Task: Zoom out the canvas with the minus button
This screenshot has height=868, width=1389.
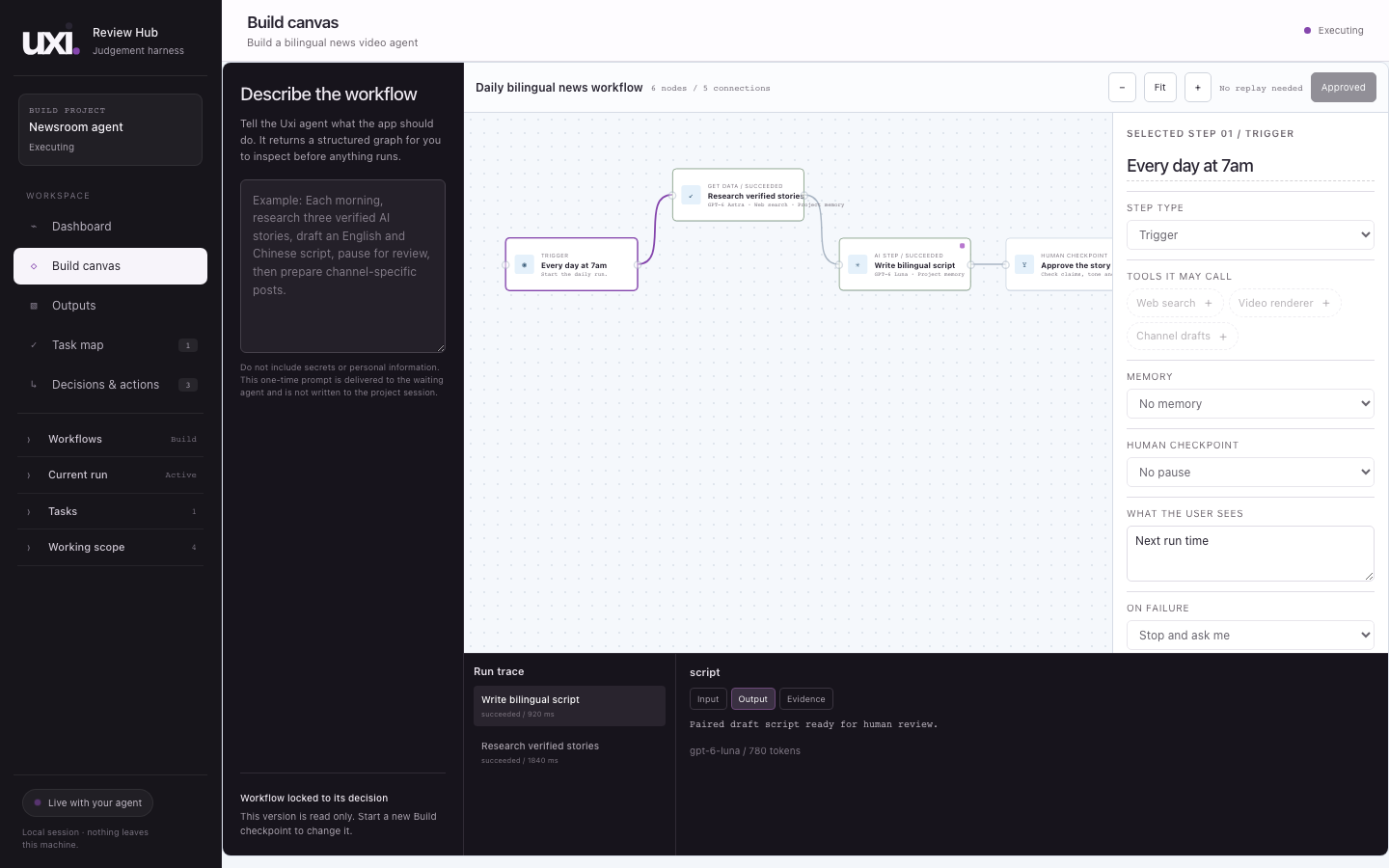Action: (x=1122, y=88)
